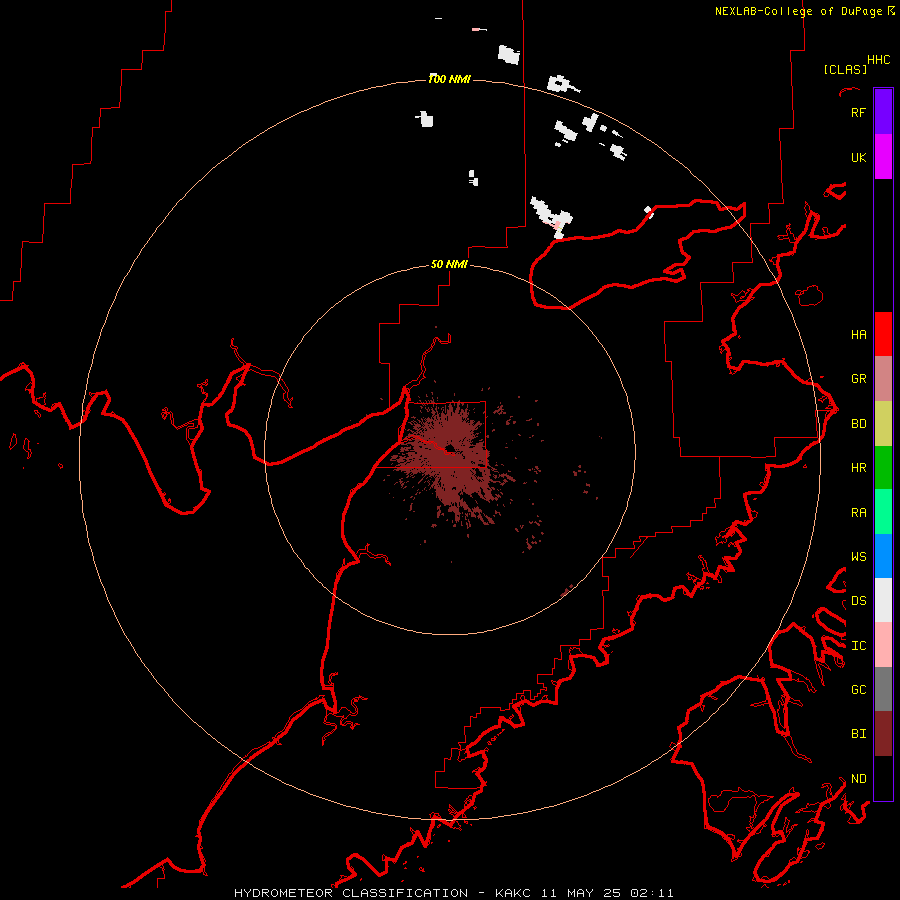Click the ND black legend swatch
This screenshot has height=900, width=900.
point(883,778)
